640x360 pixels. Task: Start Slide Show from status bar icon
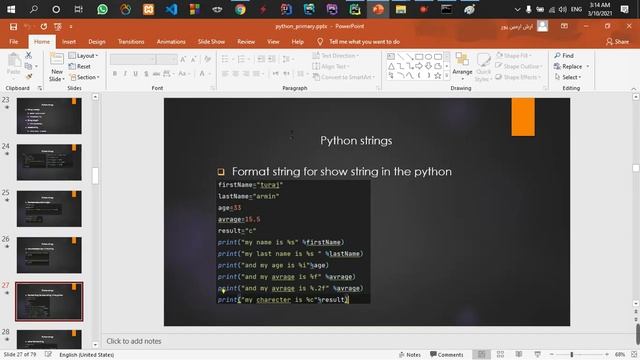(x=537, y=354)
